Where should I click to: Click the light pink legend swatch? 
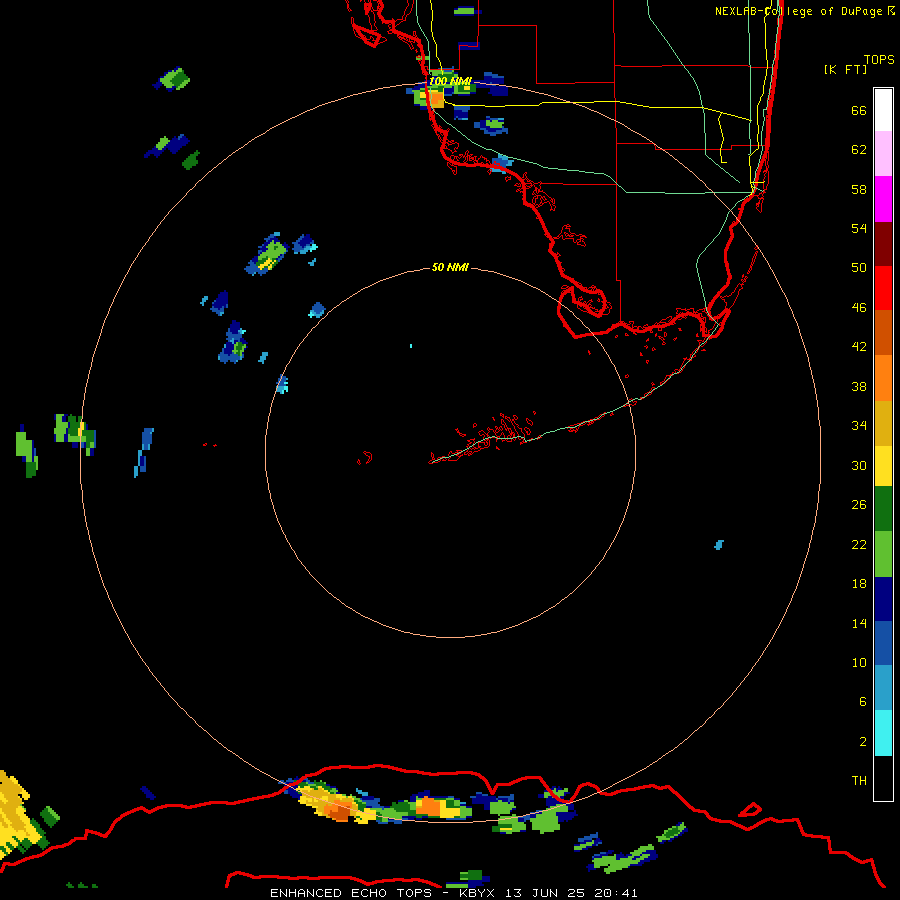(x=883, y=153)
